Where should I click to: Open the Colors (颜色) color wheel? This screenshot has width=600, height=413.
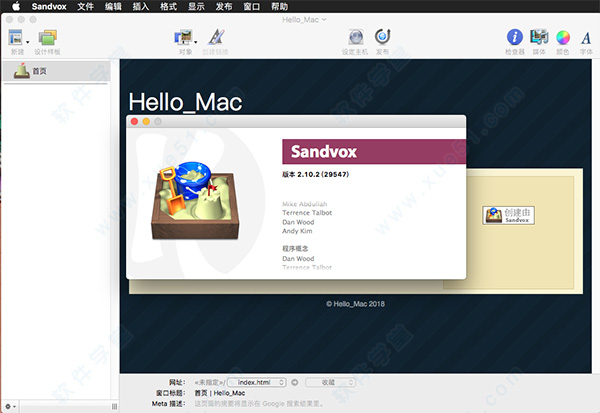(x=563, y=38)
